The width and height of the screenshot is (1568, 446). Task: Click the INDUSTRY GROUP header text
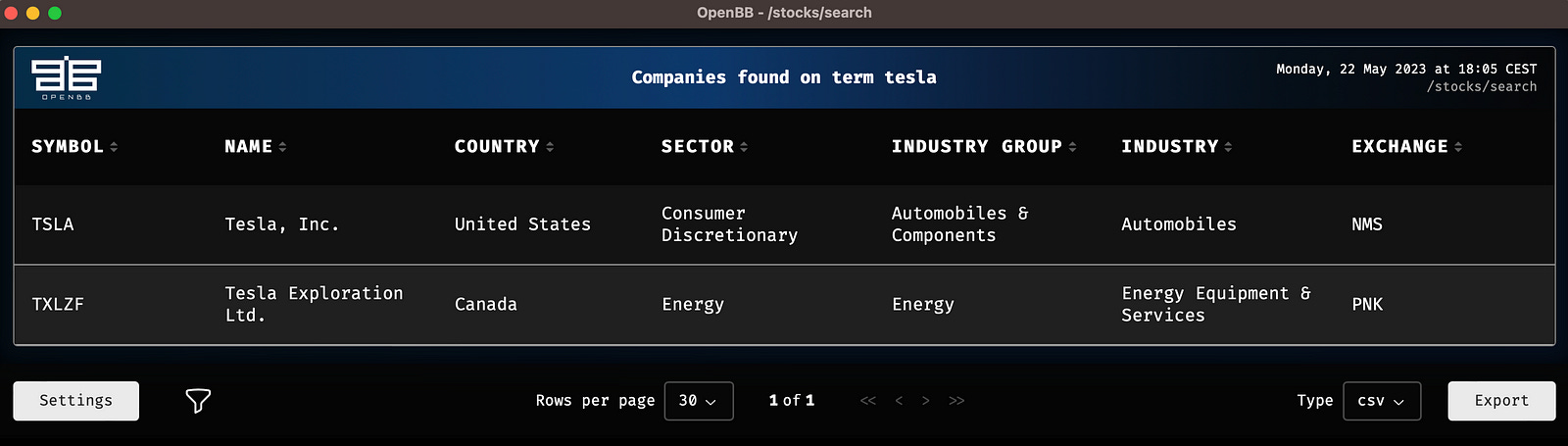(x=977, y=147)
